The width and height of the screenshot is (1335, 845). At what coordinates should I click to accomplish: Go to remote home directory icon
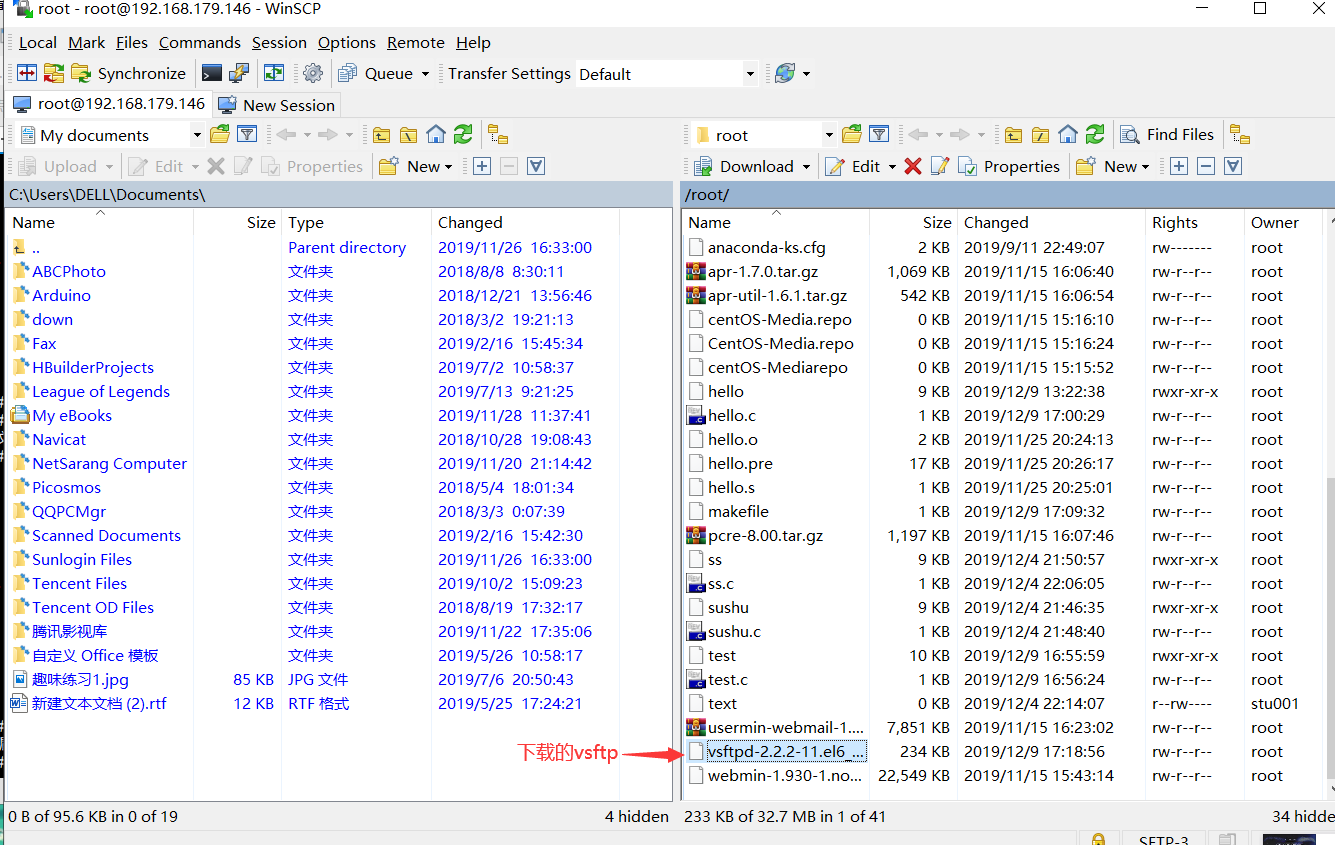tap(1067, 134)
